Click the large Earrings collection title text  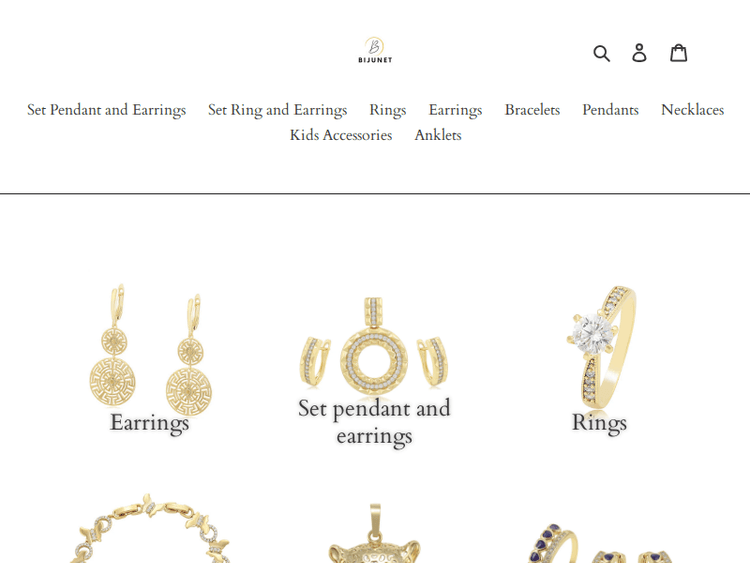coord(150,423)
